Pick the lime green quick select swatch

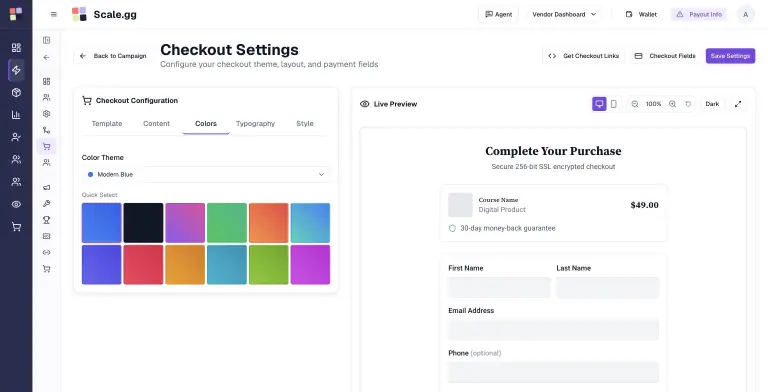(x=268, y=265)
